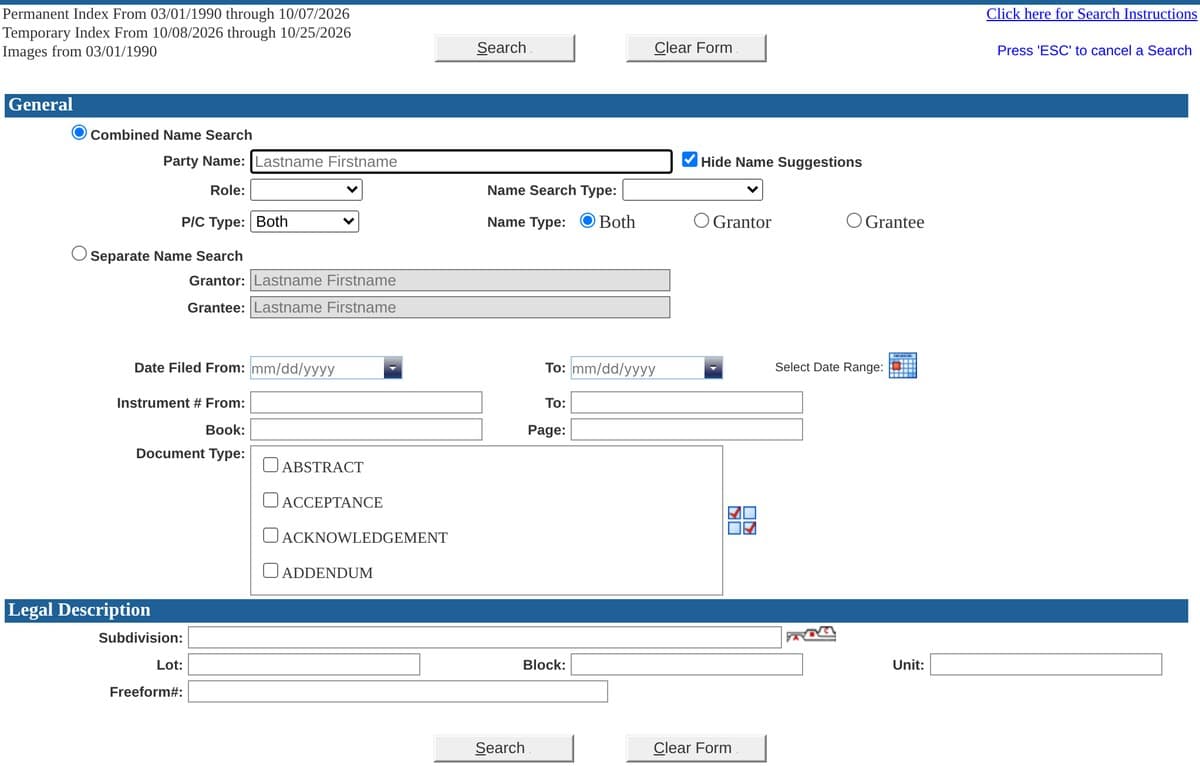The width and height of the screenshot is (1200, 766).
Task: Open the Click here for Search Instructions link
Action: tap(1091, 14)
